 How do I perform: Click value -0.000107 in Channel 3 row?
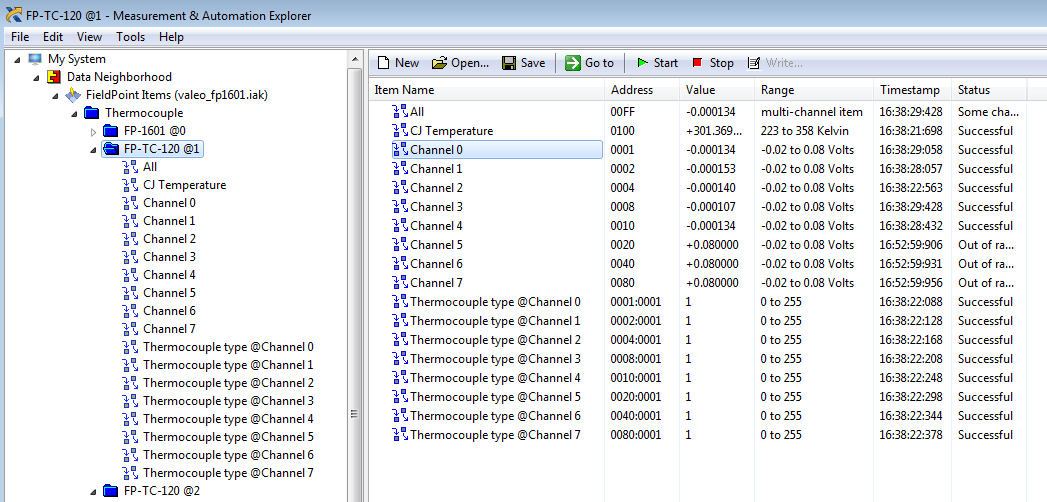(x=710, y=207)
